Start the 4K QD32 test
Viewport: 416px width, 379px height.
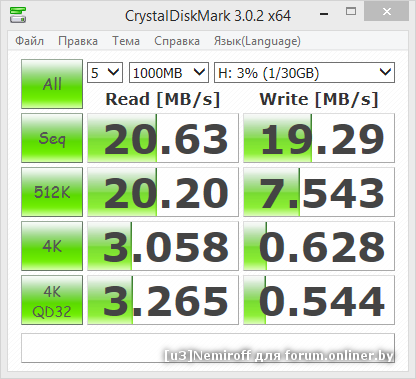click(x=52, y=300)
